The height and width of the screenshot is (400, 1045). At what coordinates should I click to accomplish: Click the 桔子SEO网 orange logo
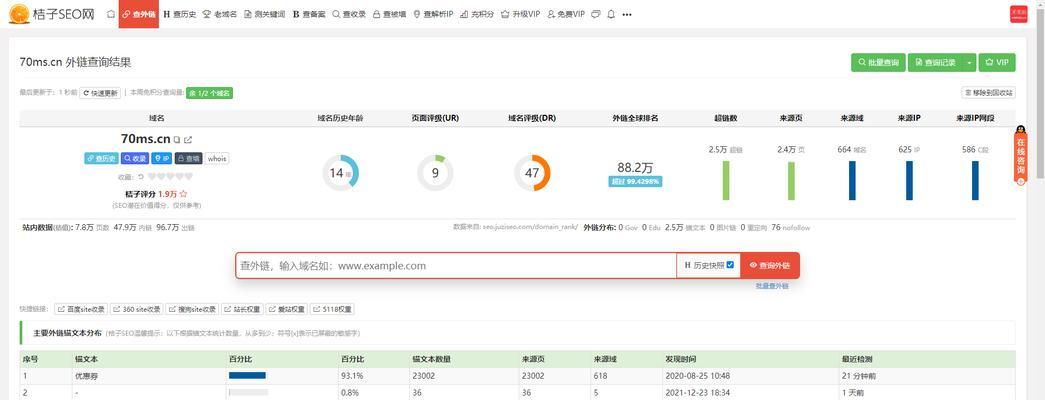(19, 13)
